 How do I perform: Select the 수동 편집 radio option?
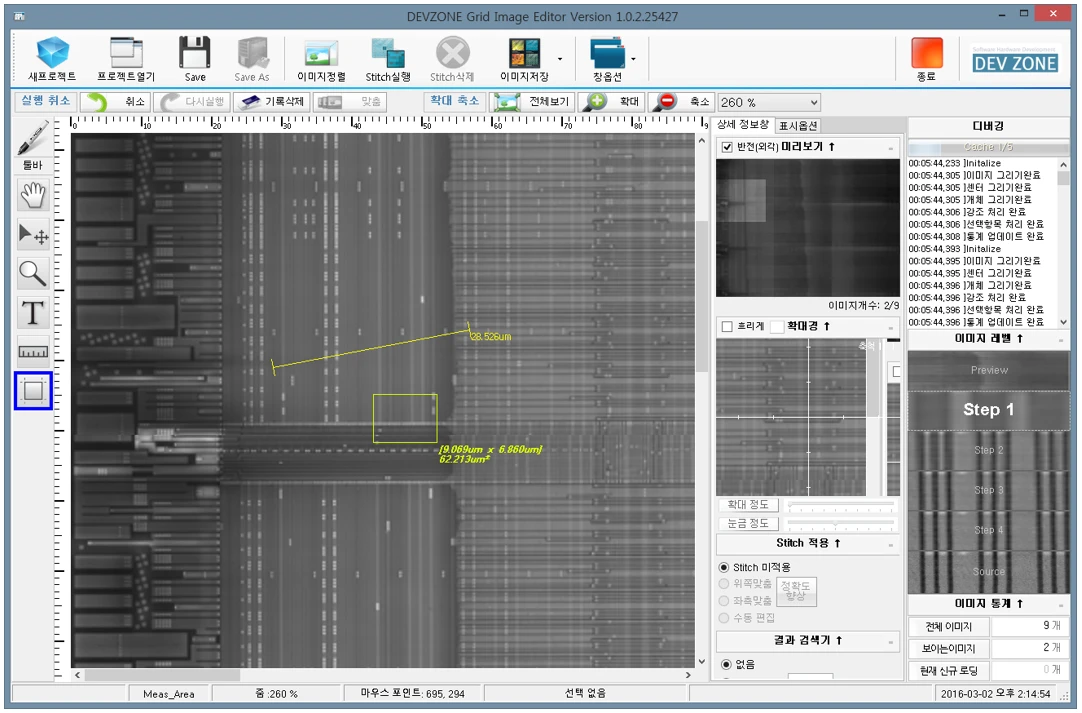pos(724,618)
